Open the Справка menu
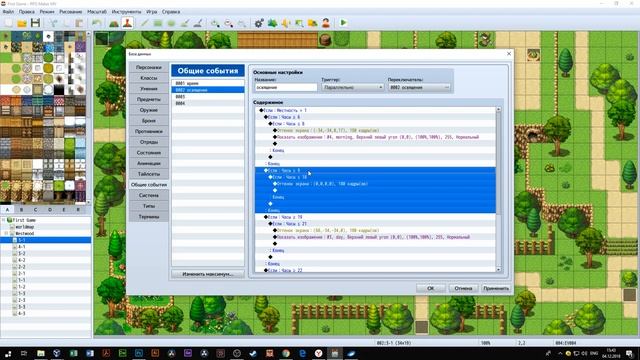640x360 pixels. (171, 12)
